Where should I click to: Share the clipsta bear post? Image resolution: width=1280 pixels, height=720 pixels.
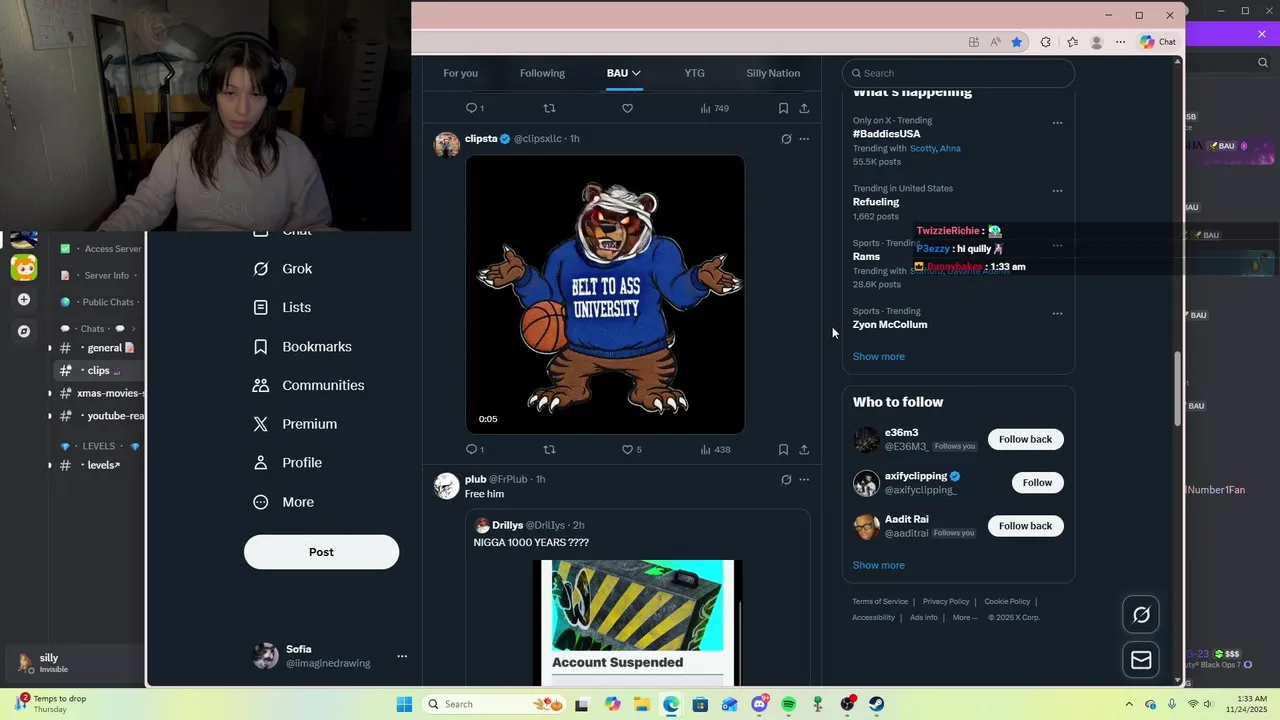(x=804, y=450)
